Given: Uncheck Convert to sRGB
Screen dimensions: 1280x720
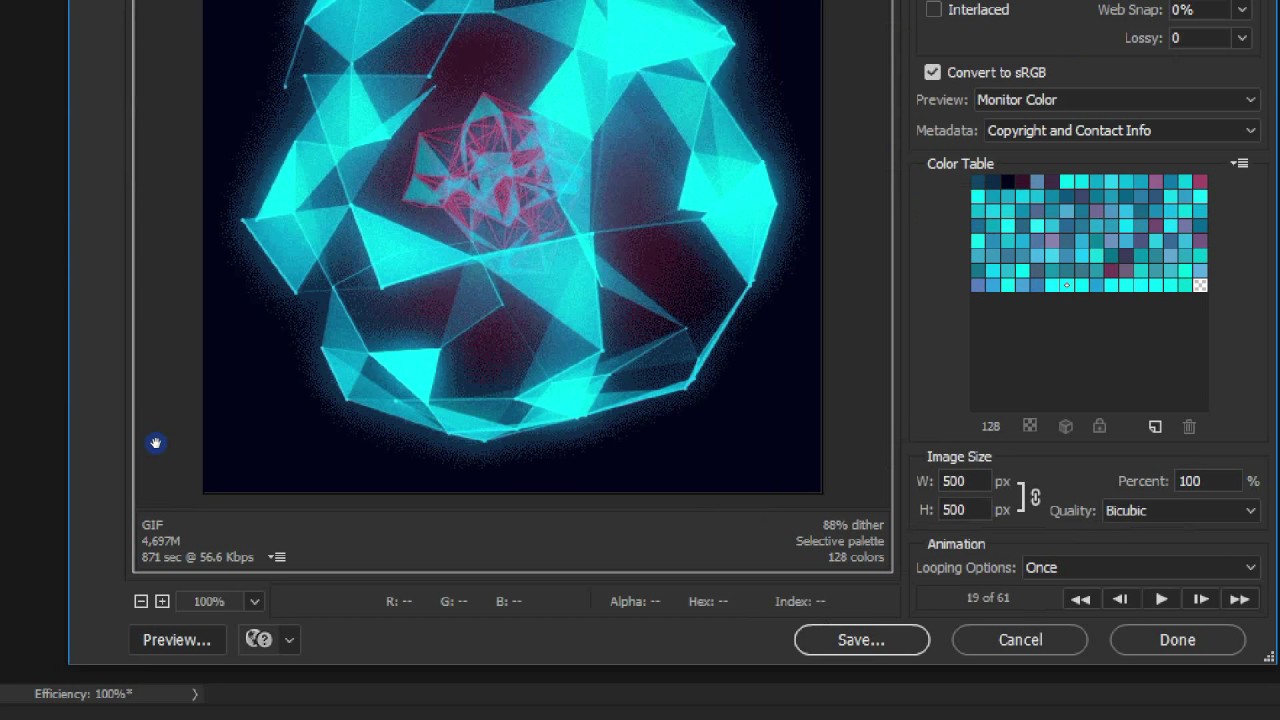Looking at the screenshot, I should point(932,72).
